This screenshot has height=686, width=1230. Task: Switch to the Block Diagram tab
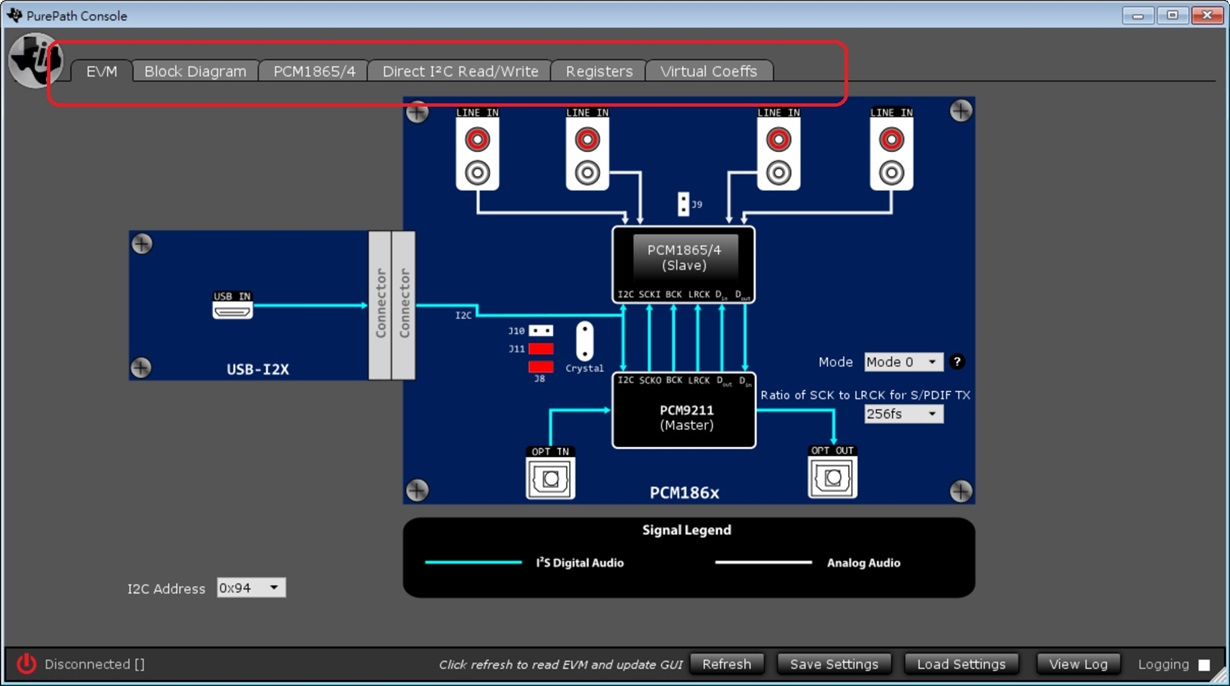[x=195, y=71]
